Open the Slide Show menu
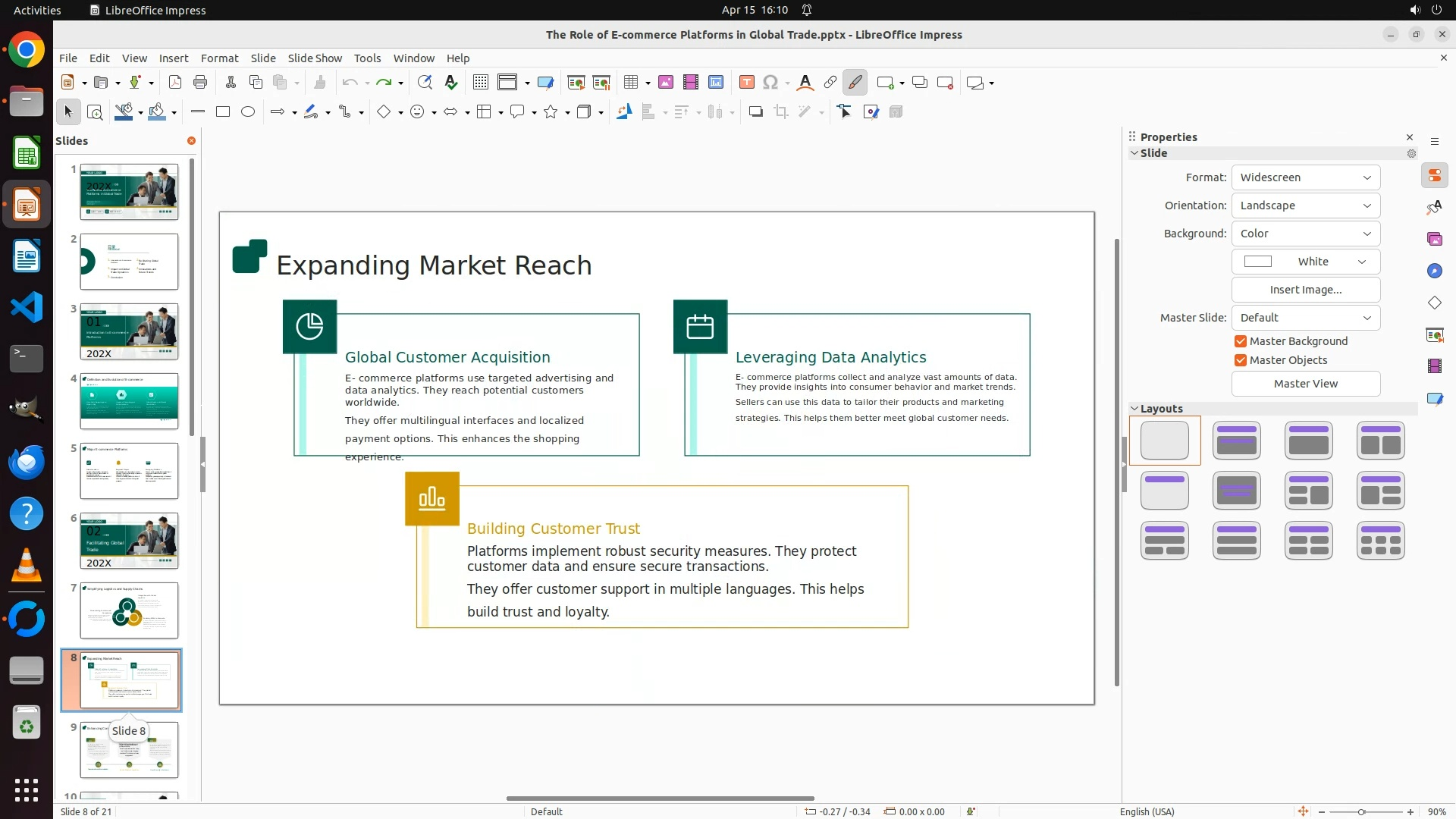Viewport: 1456px width, 819px height. tap(315, 58)
